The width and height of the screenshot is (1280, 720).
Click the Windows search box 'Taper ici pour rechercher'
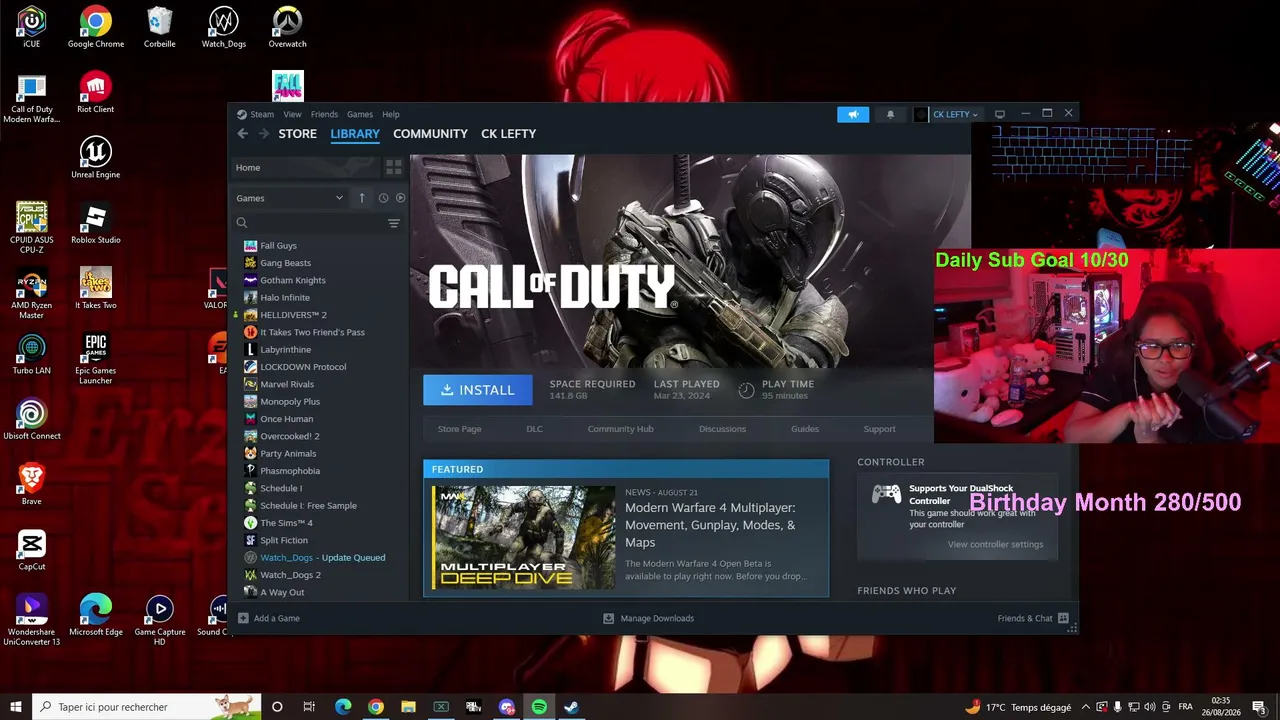(x=147, y=707)
